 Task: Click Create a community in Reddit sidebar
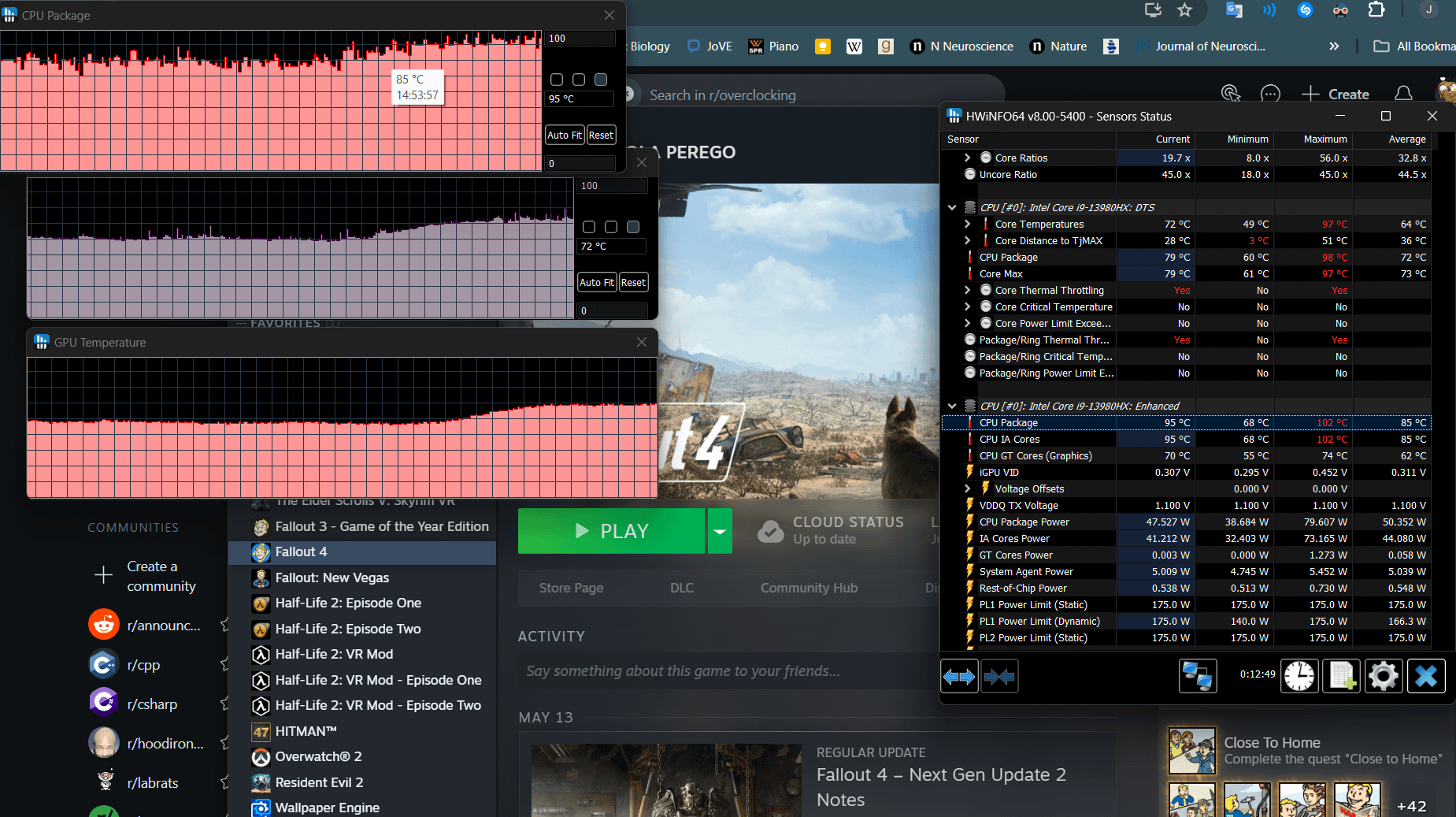146,576
